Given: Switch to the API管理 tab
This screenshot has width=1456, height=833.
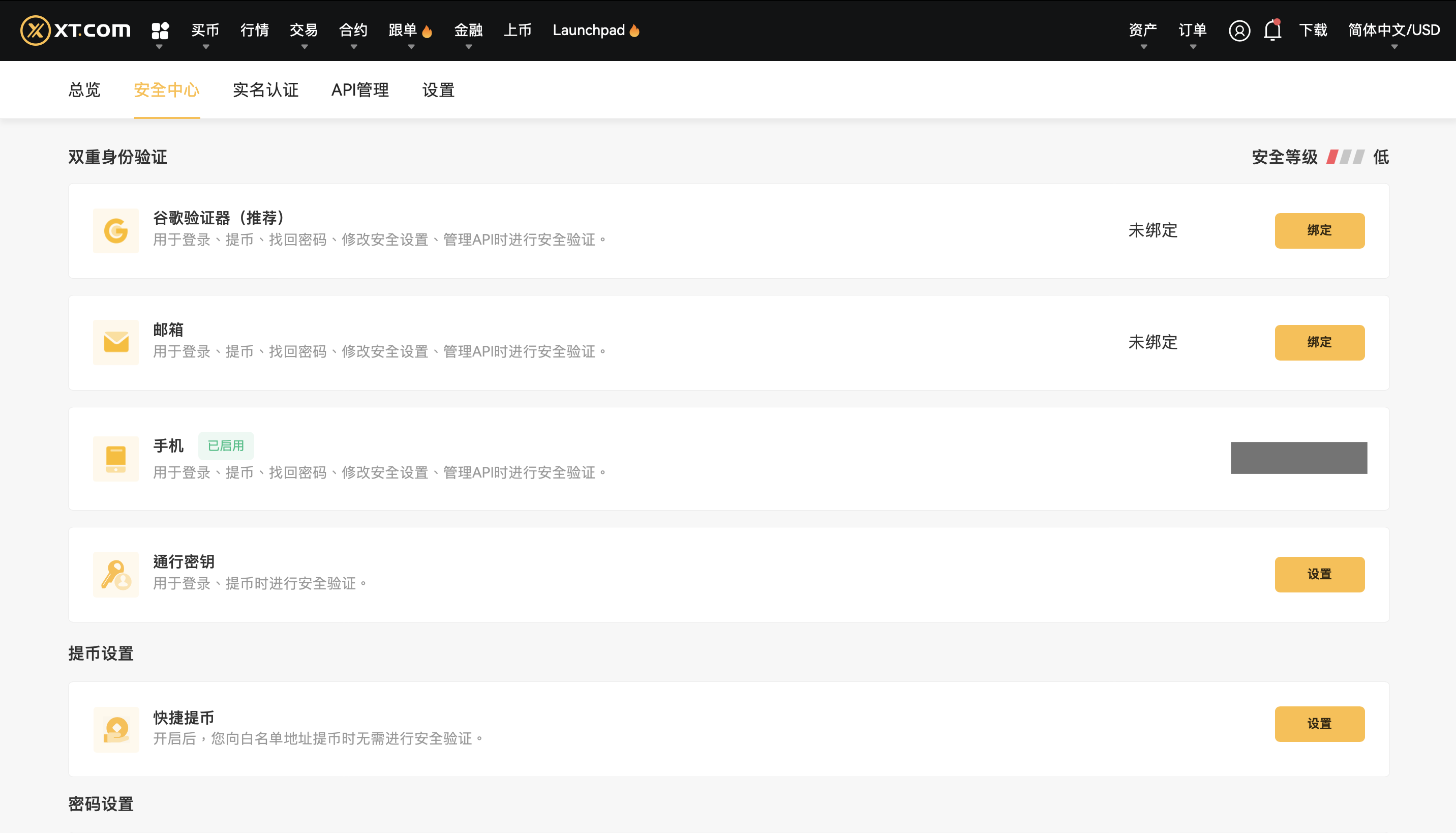Looking at the screenshot, I should point(360,90).
